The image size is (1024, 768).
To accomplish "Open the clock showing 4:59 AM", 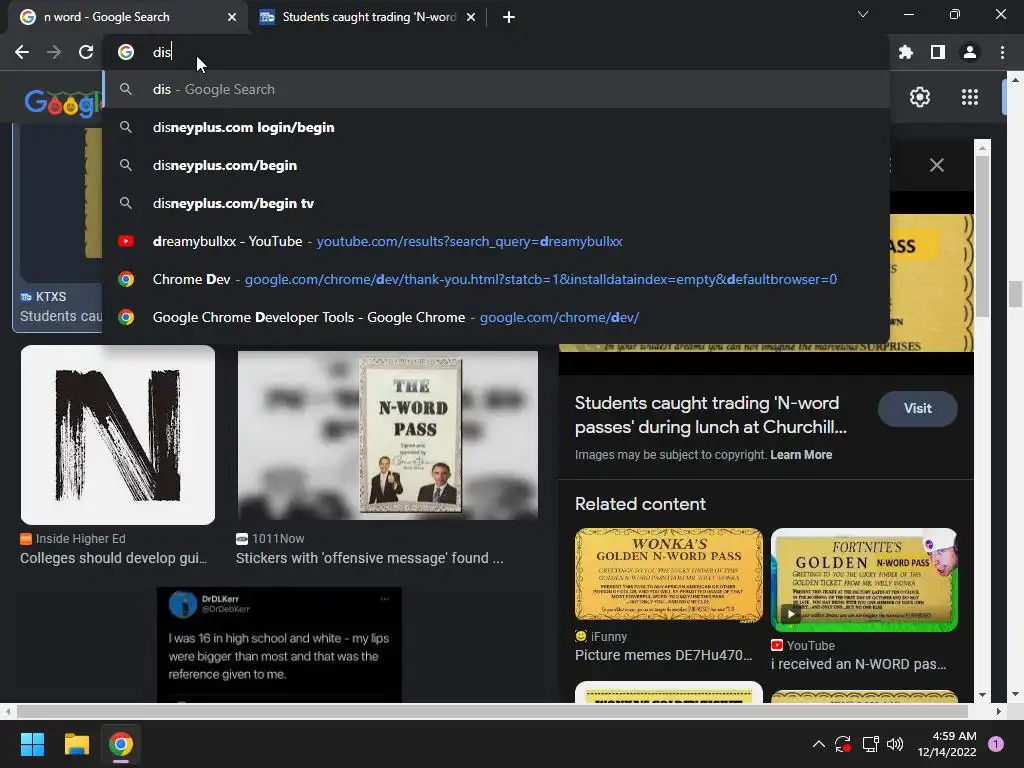I will pos(946,744).
